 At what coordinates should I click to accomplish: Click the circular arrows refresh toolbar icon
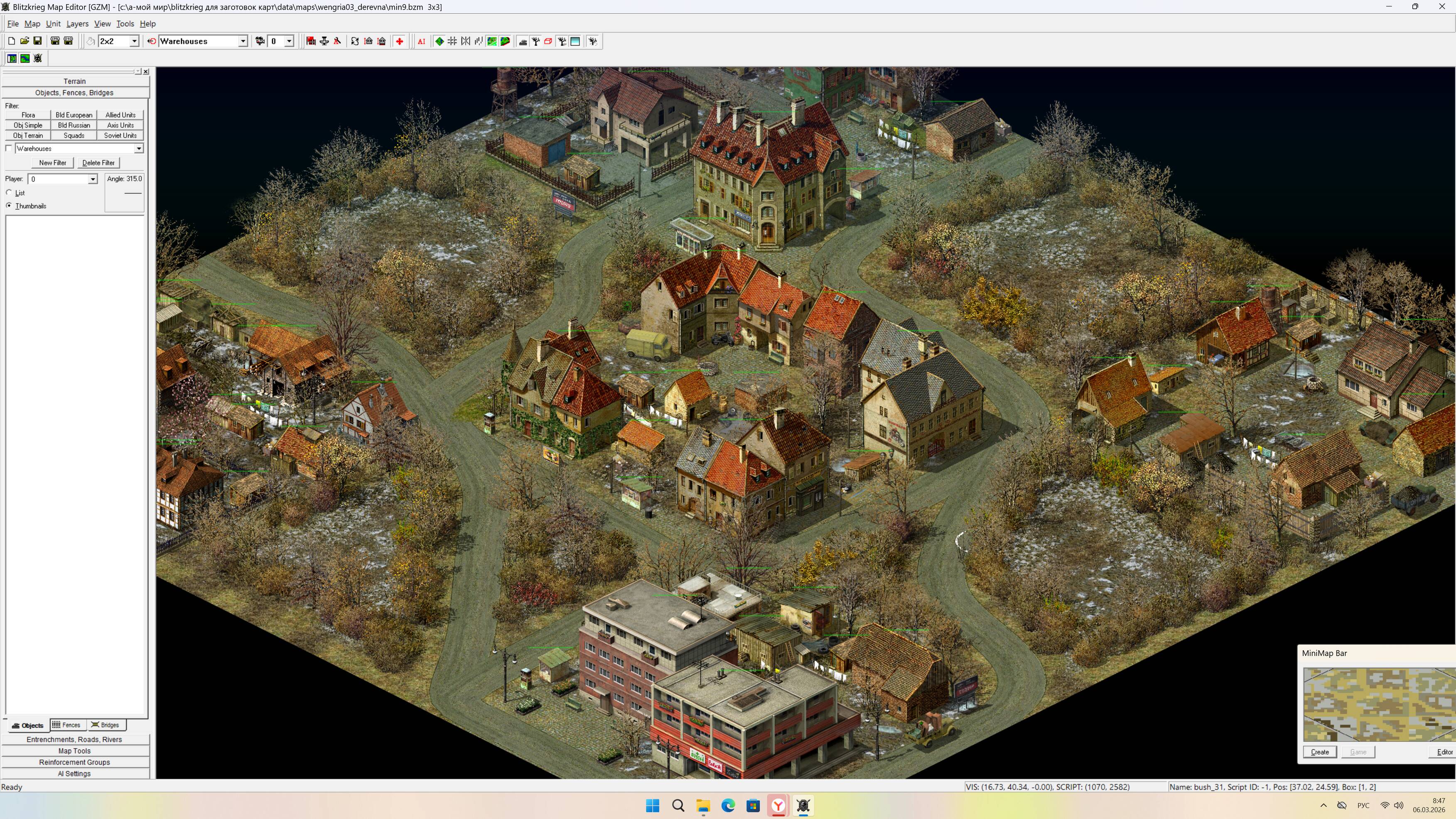click(354, 41)
